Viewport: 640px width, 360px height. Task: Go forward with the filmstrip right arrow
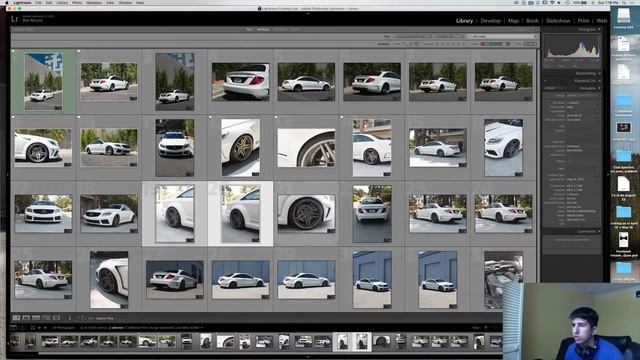pos(44,327)
